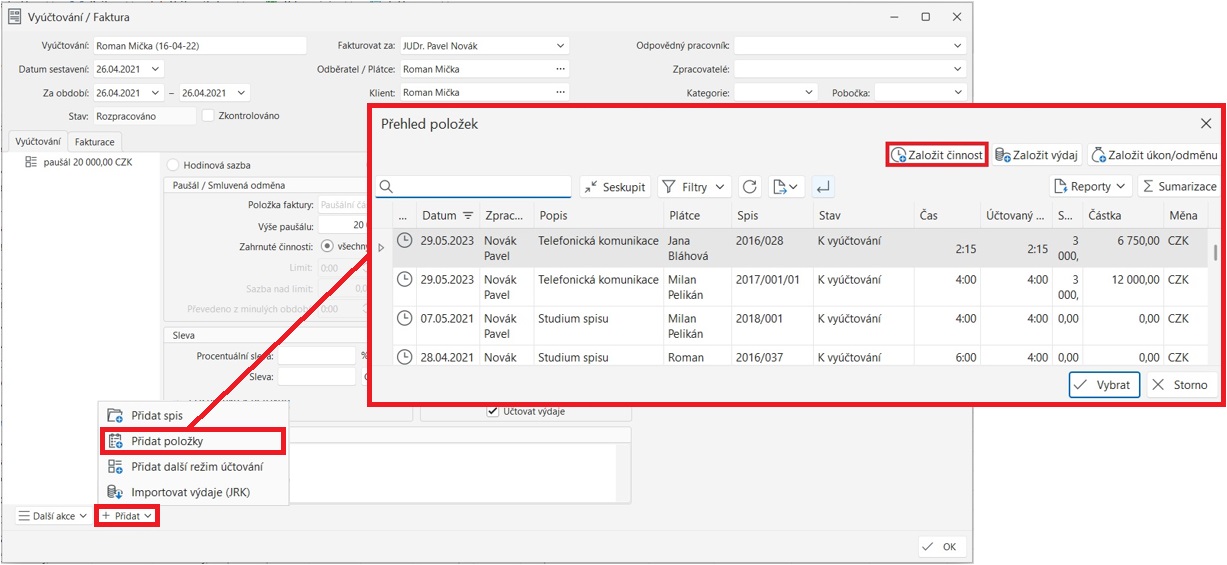The height and width of the screenshot is (565, 1227).
Task: Click Založit výdaj with coins icon
Action: coord(1036,155)
